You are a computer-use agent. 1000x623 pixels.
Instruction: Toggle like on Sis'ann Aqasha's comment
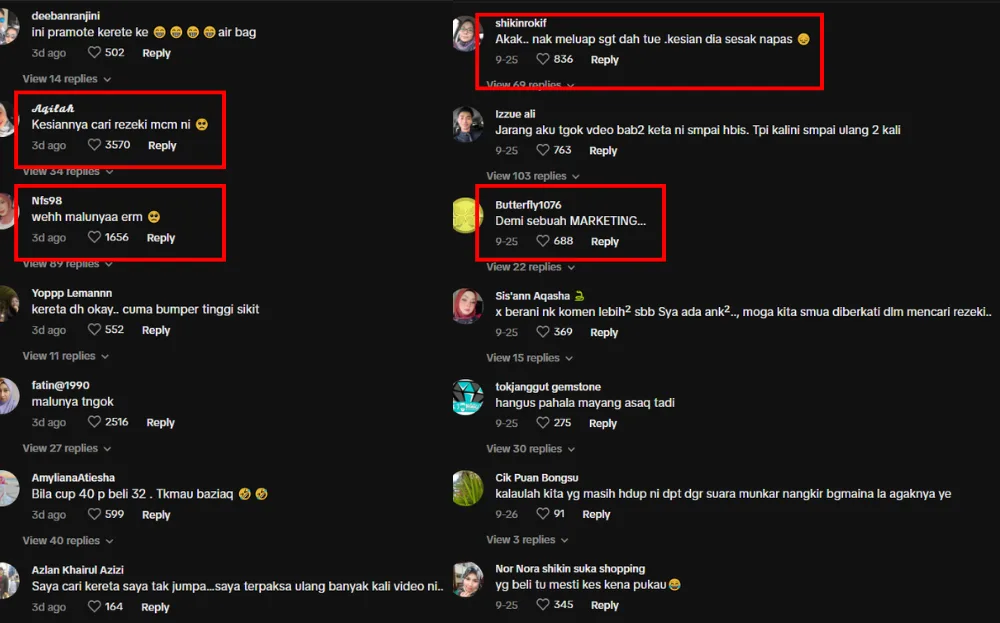click(x=543, y=332)
